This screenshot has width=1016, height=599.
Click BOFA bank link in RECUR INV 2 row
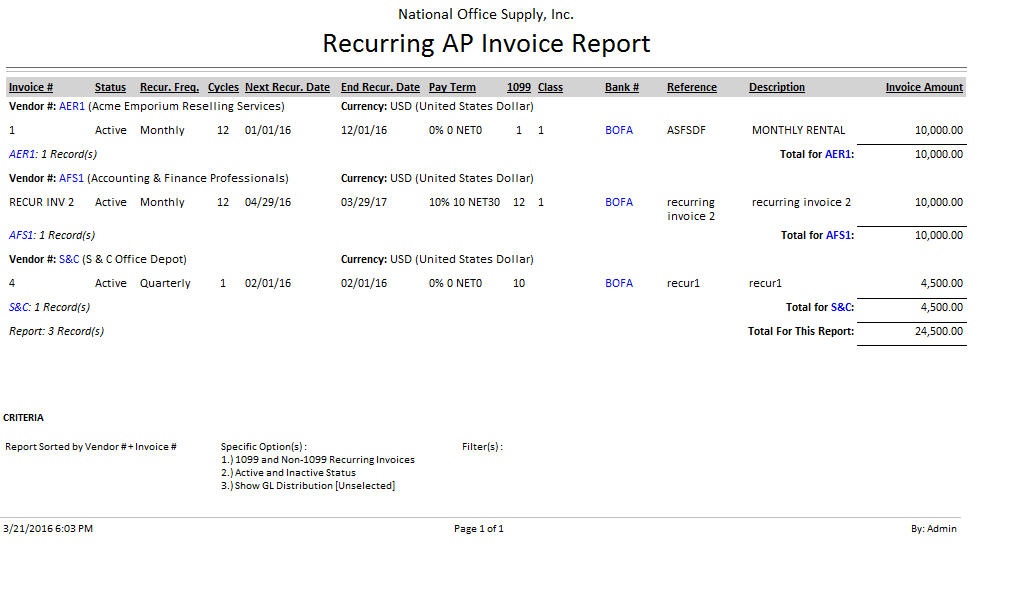tap(618, 202)
